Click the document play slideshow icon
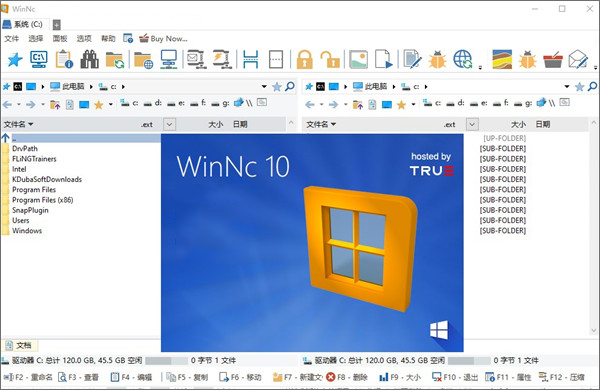The width and height of the screenshot is (600, 390). coord(384,60)
